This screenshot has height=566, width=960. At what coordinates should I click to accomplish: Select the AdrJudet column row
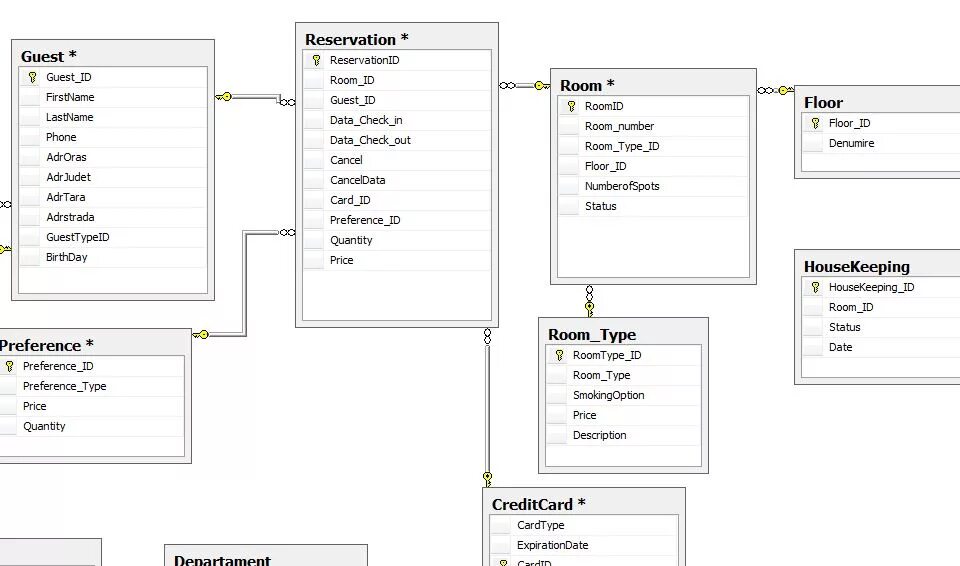pos(113,177)
